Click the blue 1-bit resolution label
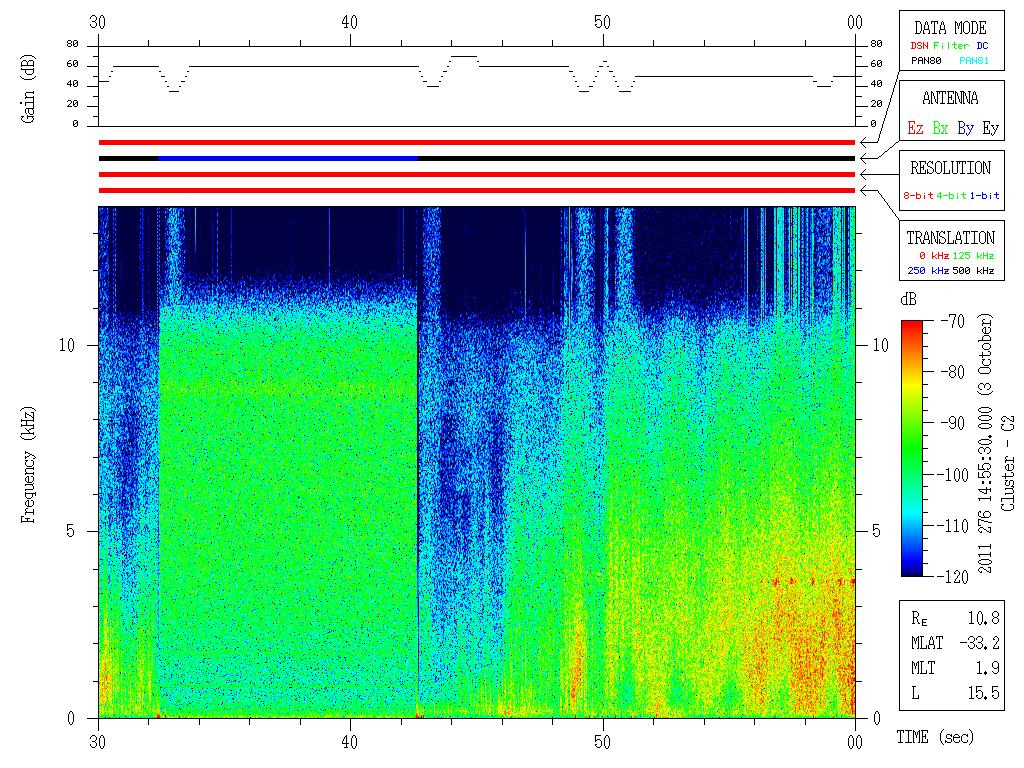The image size is (1024, 768). click(984, 195)
